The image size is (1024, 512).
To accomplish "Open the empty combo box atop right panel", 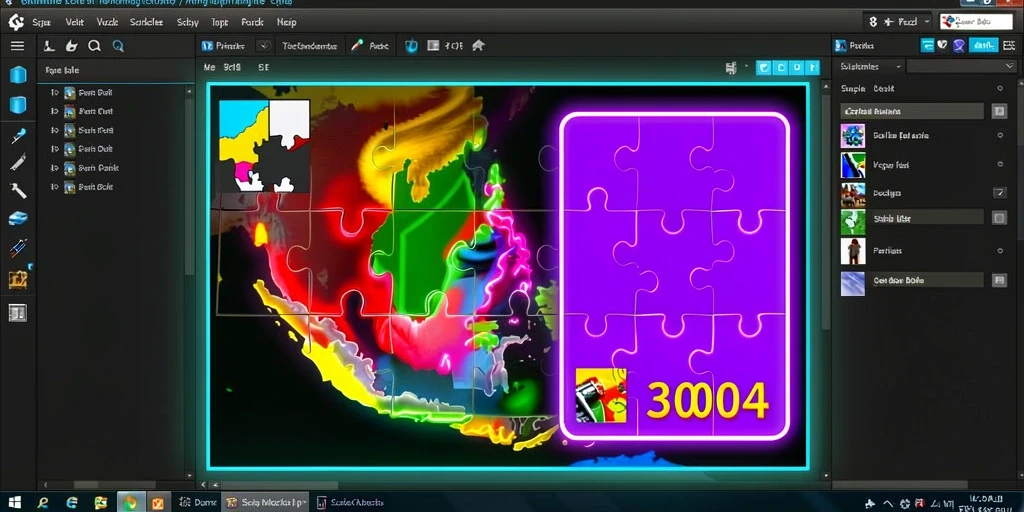I will point(961,67).
